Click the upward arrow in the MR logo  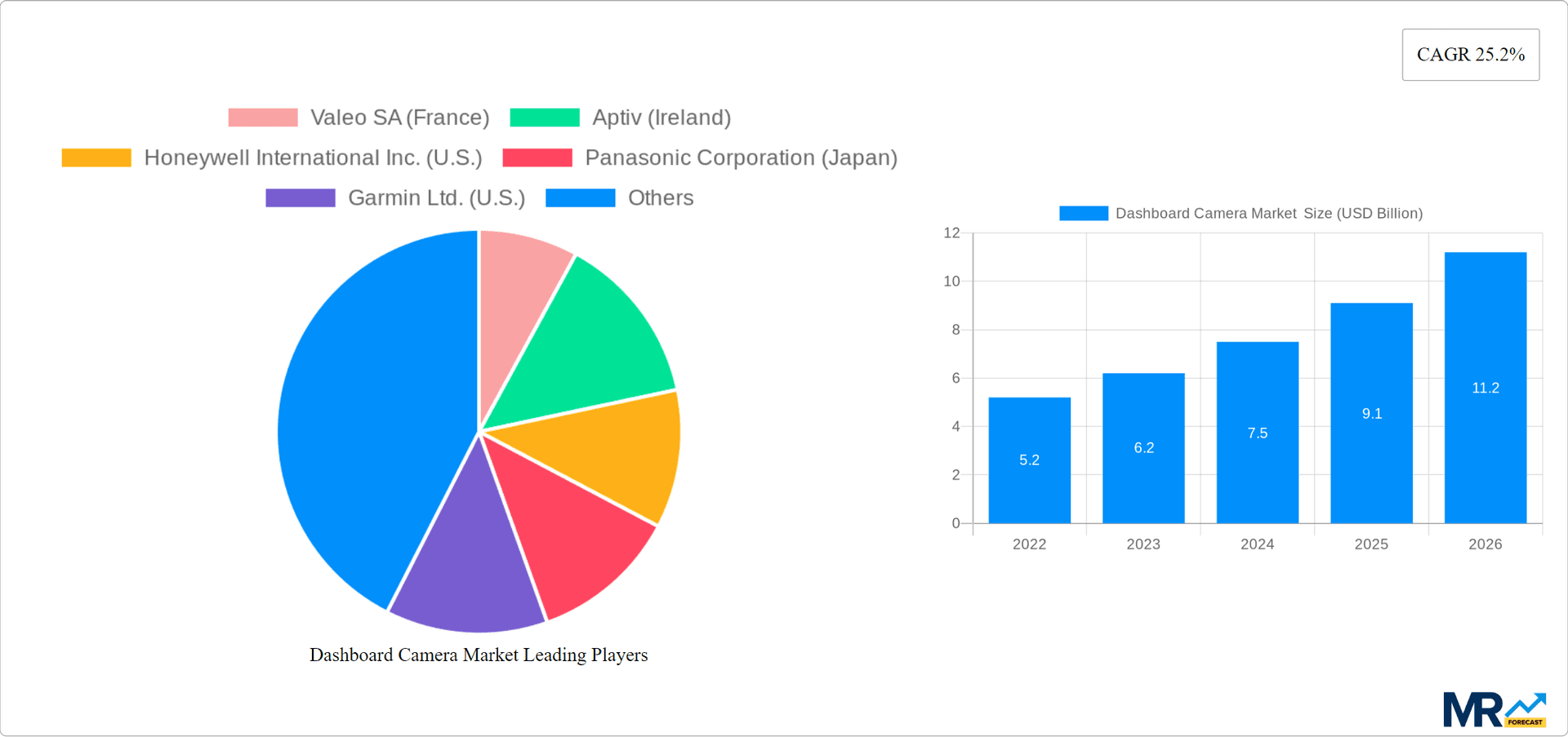coord(1526,704)
